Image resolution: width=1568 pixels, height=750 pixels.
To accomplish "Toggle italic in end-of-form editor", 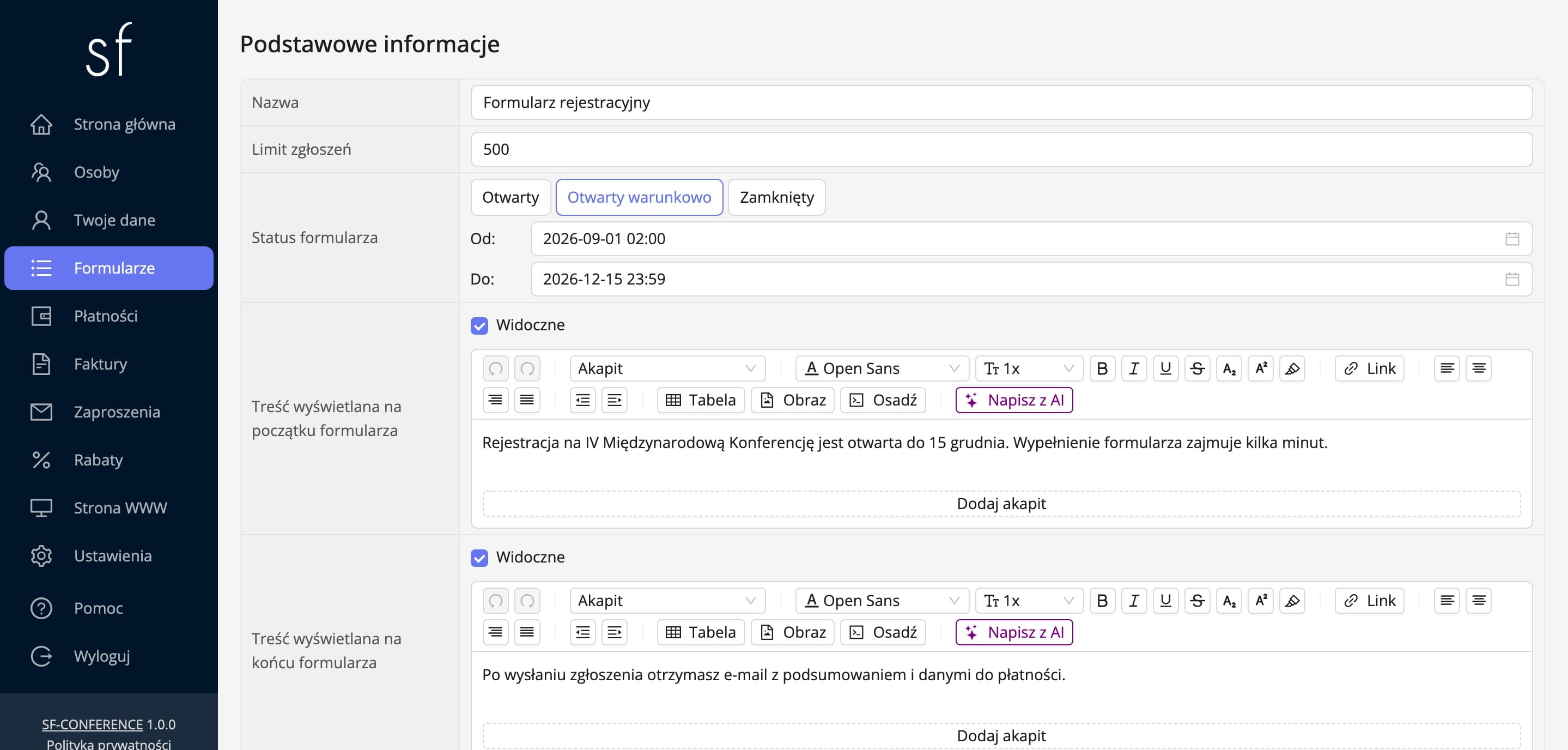I will tap(1133, 601).
